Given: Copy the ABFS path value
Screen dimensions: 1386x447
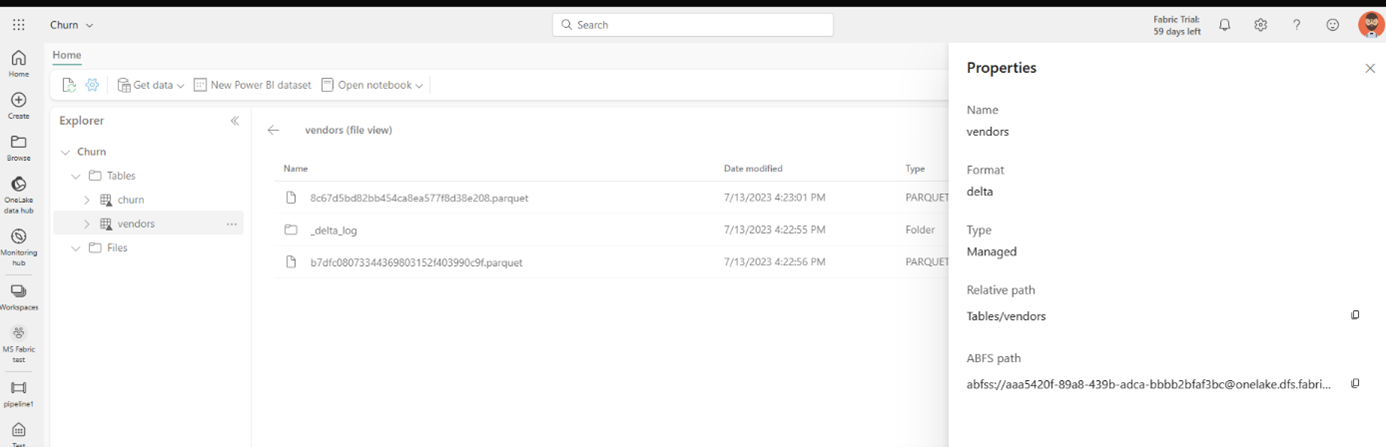Looking at the screenshot, I should click(x=1355, y=383).
